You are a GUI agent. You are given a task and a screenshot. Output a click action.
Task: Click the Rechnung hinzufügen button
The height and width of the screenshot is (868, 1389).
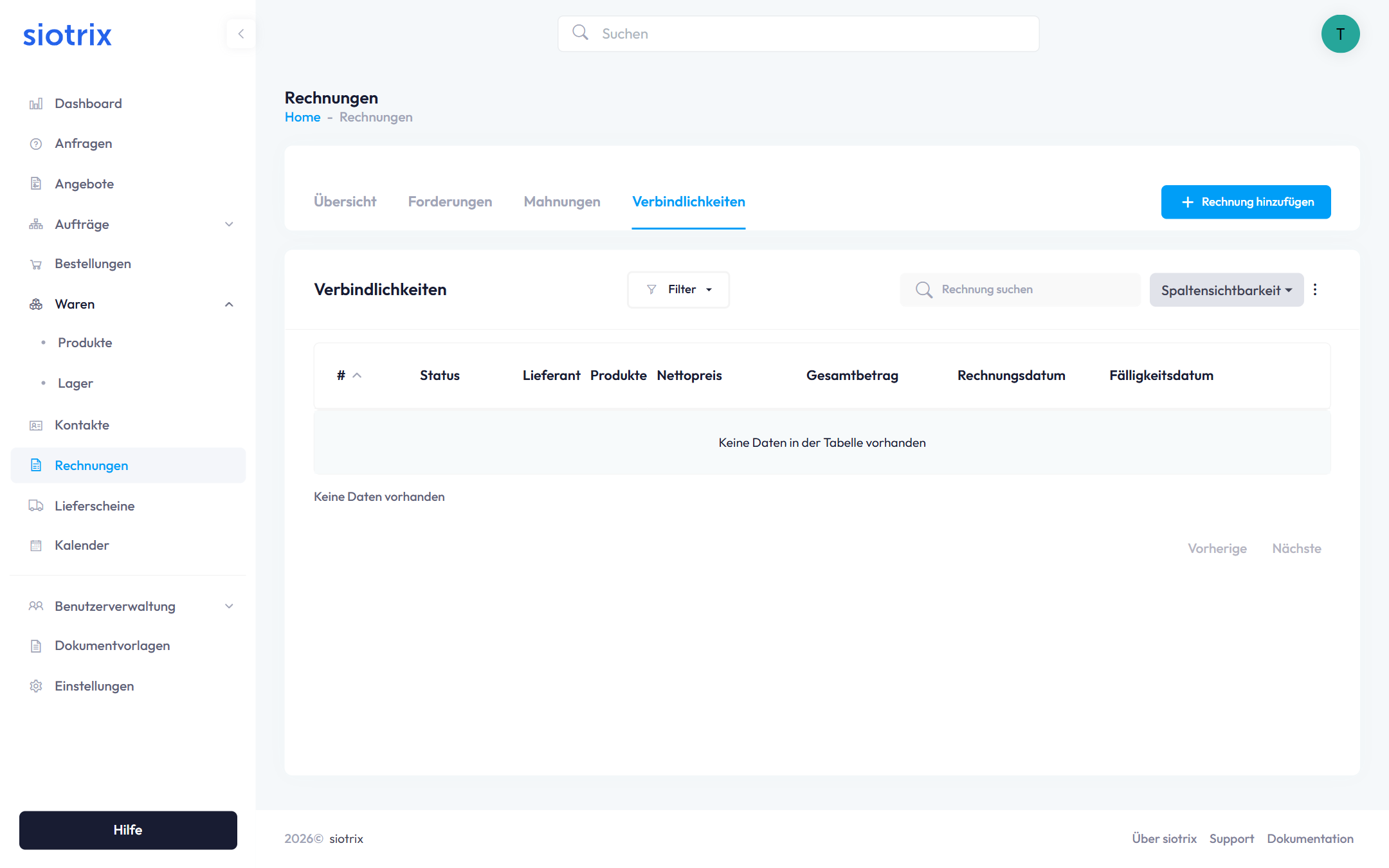(x=1246, y=202)
